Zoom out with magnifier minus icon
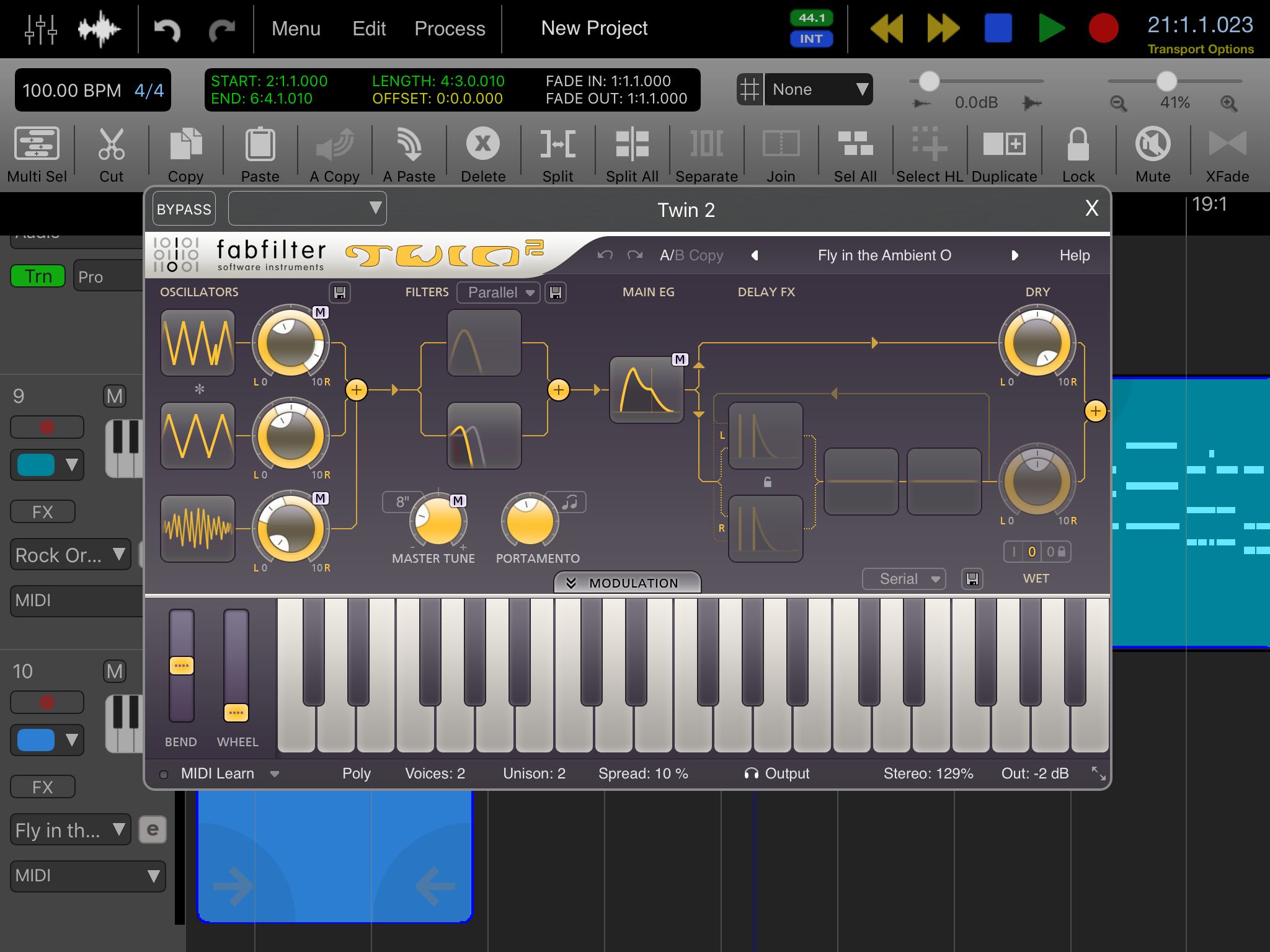Viewport: 1270px width, 952px height. (1118, 104)
